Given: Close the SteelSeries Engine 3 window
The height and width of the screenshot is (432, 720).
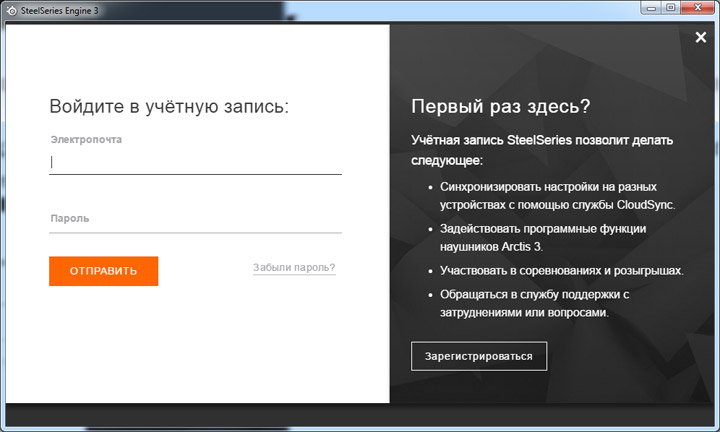Looking at the screenshot, I should coord(698,8).
